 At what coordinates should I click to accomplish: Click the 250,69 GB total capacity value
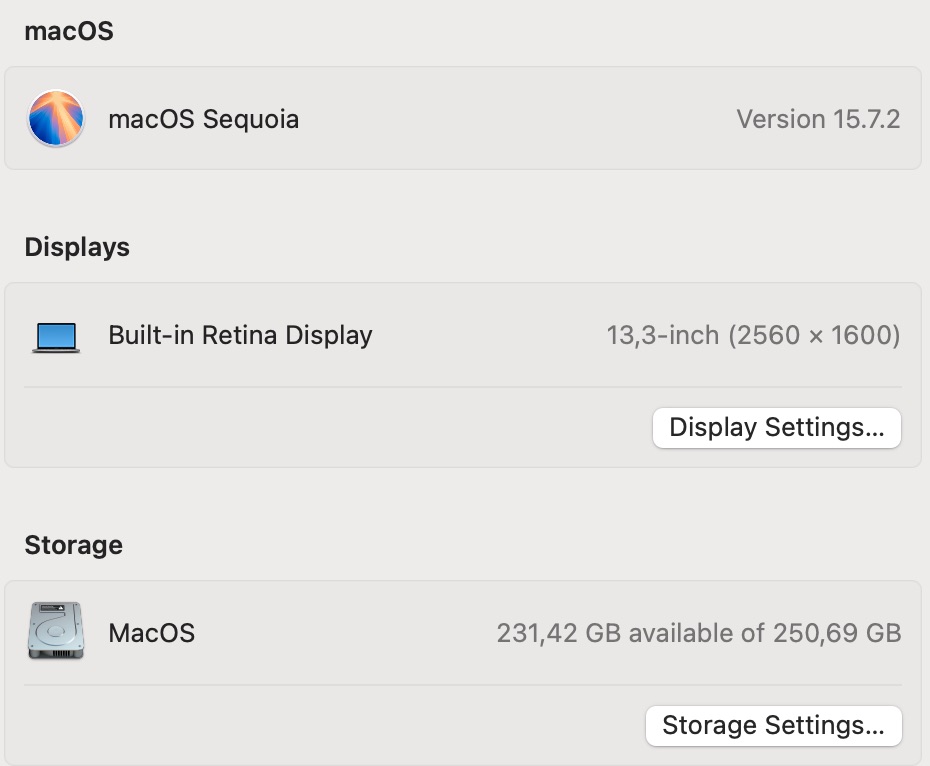point(836,633)
